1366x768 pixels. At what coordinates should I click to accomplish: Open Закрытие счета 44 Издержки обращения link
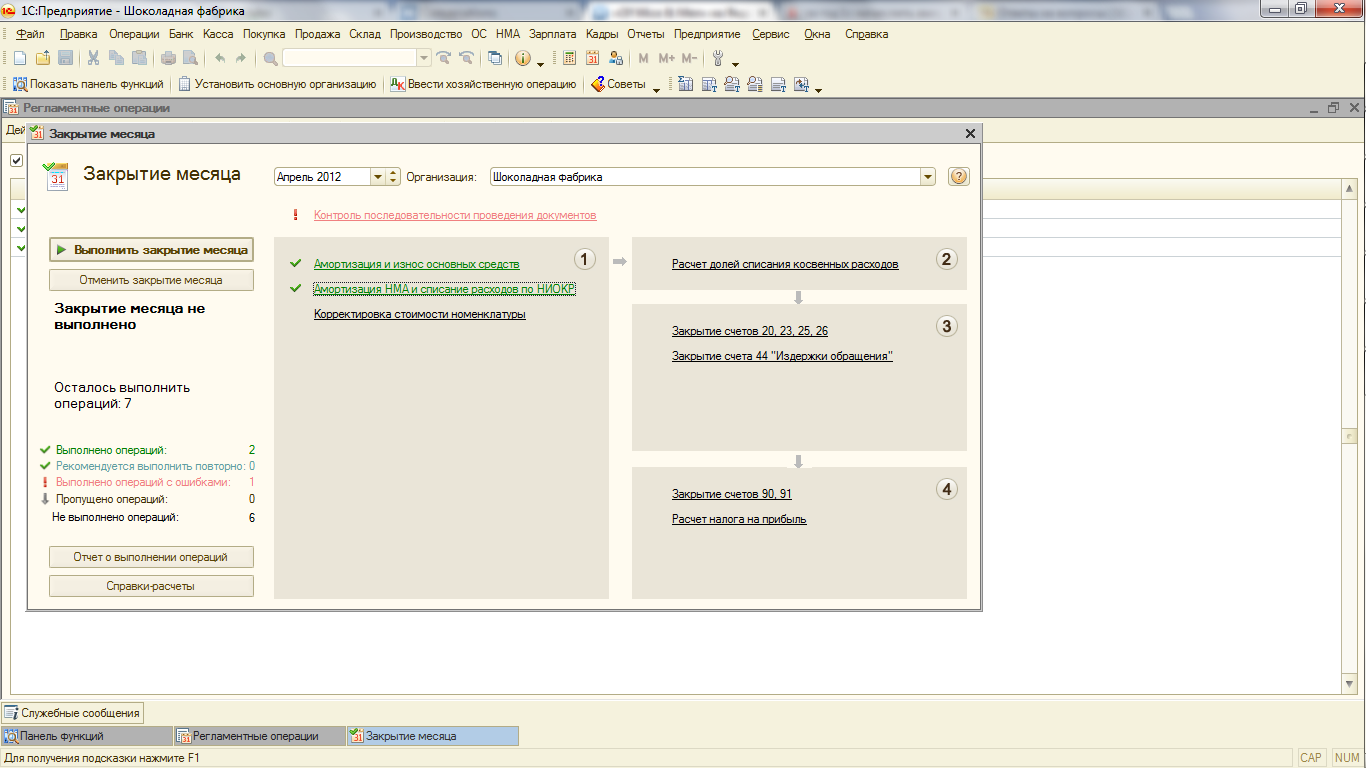click(782, 356)
